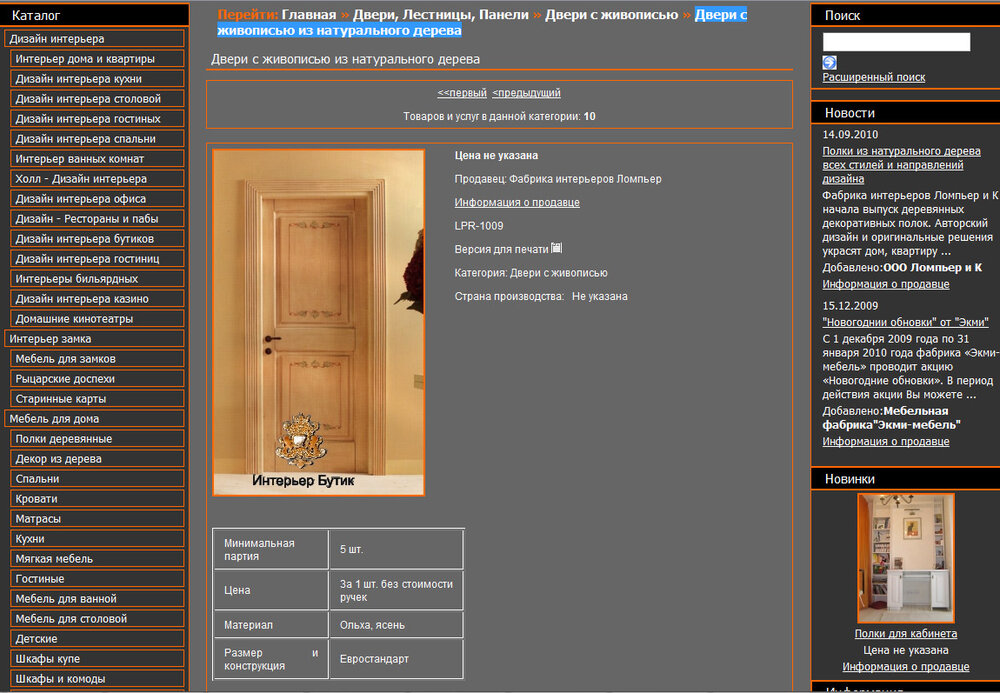The height and width of the screenshot is (693, 1000).
Task: Click the print version icon
Action: tap(556, 248)
